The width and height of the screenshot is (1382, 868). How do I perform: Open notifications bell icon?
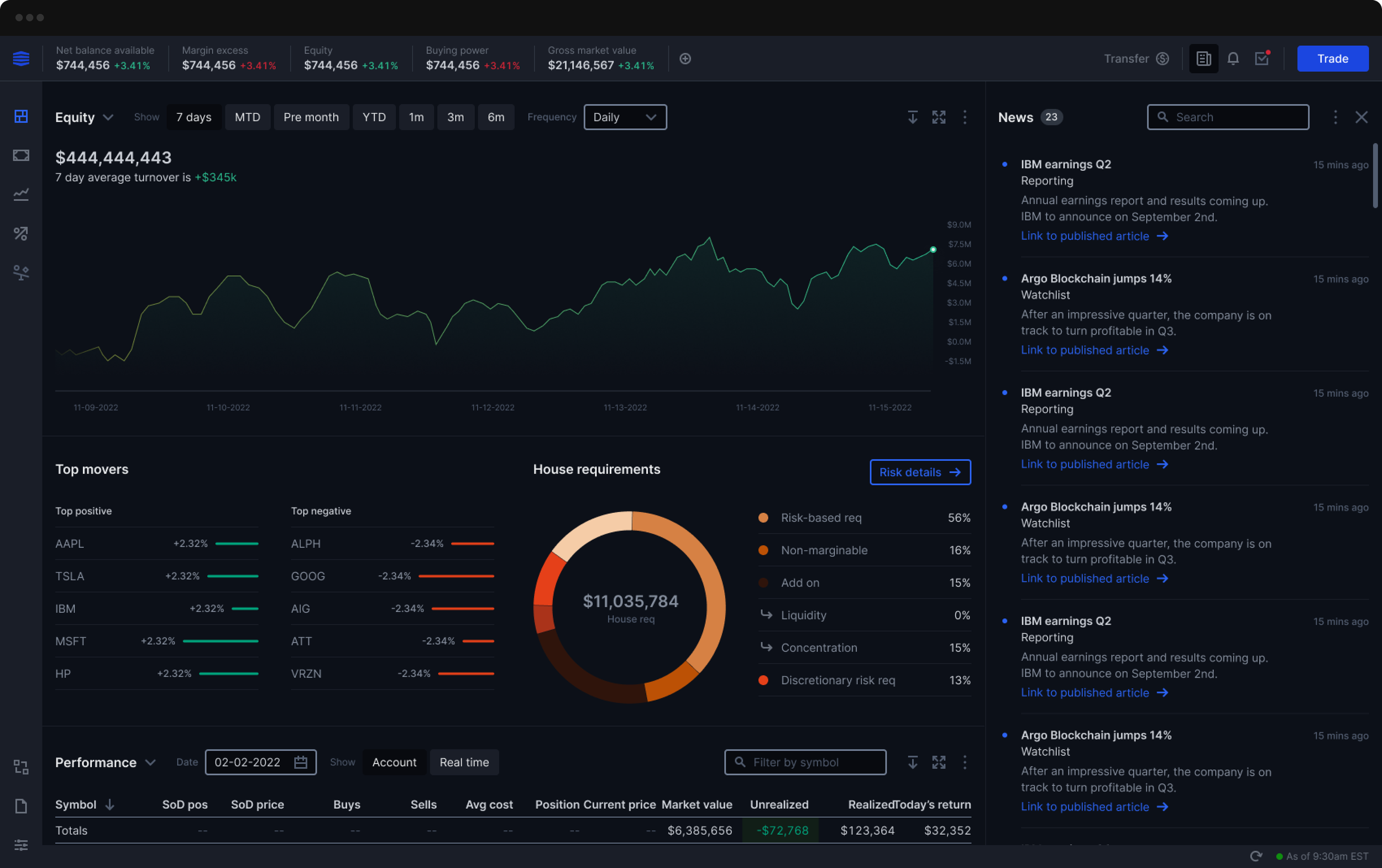[x=1233, y=59]
